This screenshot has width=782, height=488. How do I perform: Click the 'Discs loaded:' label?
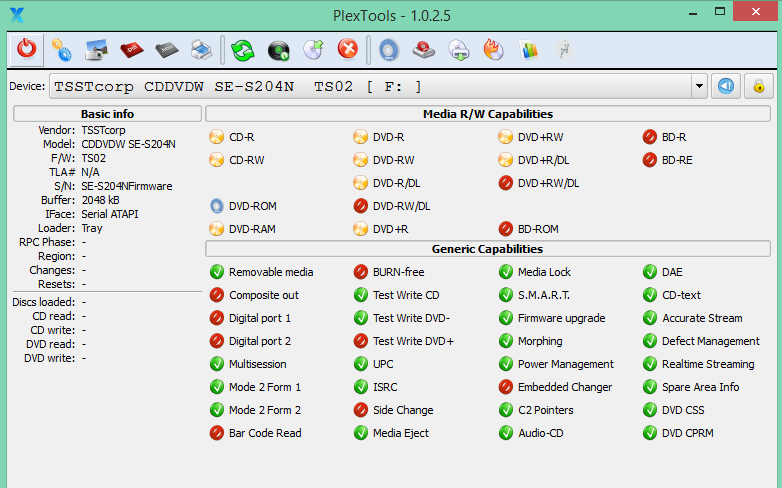tap(43, 302)
